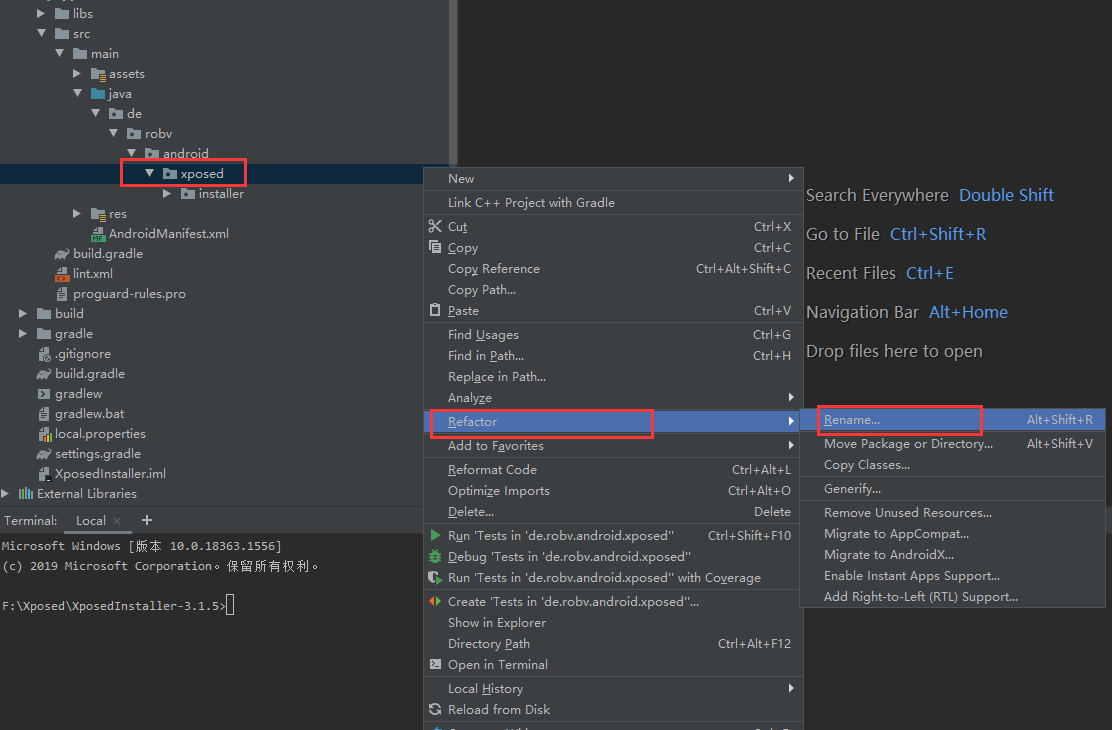Viewport: 1112px width, 730px height.
Task: Click the Copy icon in context menu
Action: coord(435,247)
